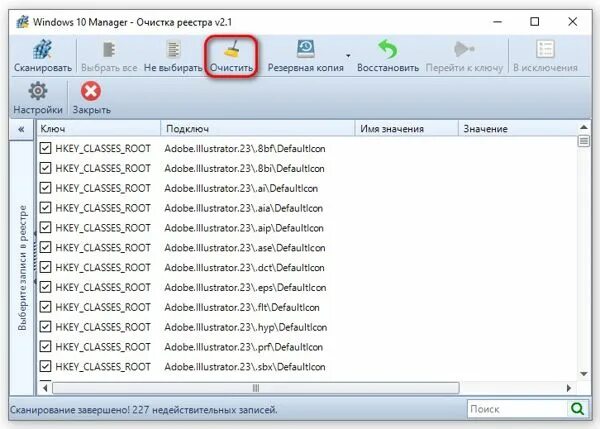Click the status text about 227 invalid entries

[143, 410]
